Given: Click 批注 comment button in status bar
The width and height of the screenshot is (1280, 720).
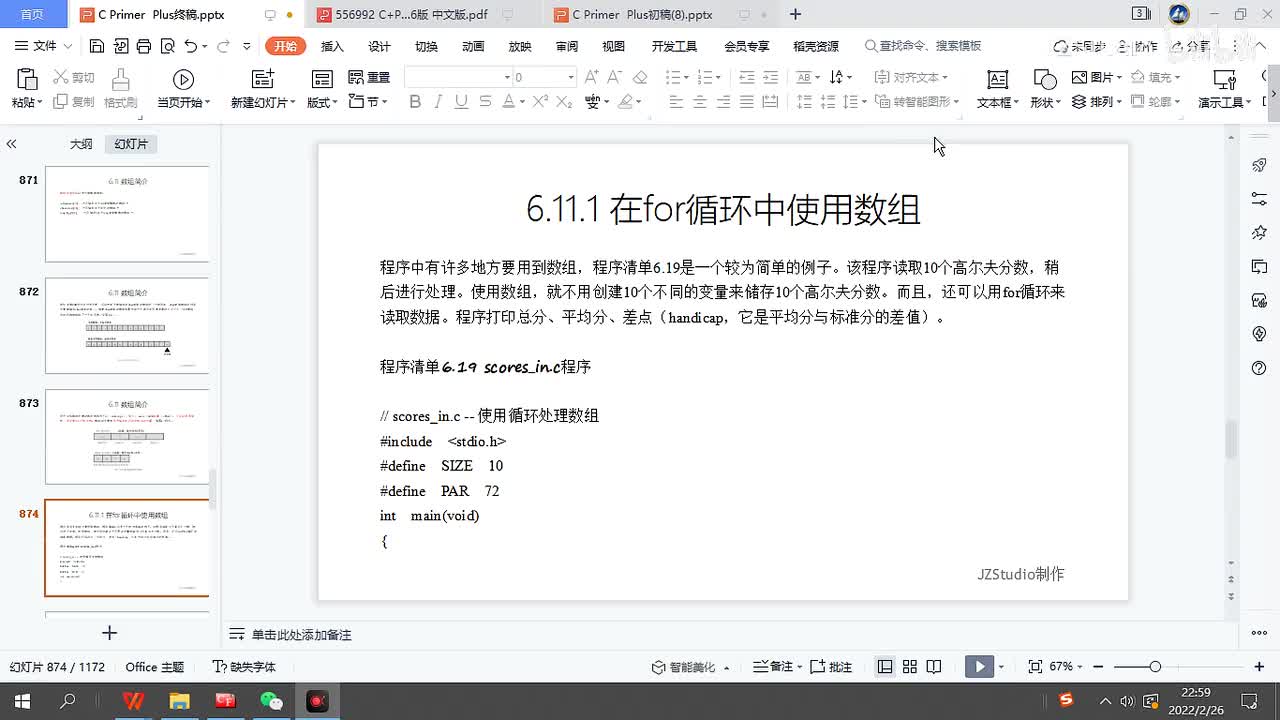Looking at the screenshot, I should click(x=831, y=667).
